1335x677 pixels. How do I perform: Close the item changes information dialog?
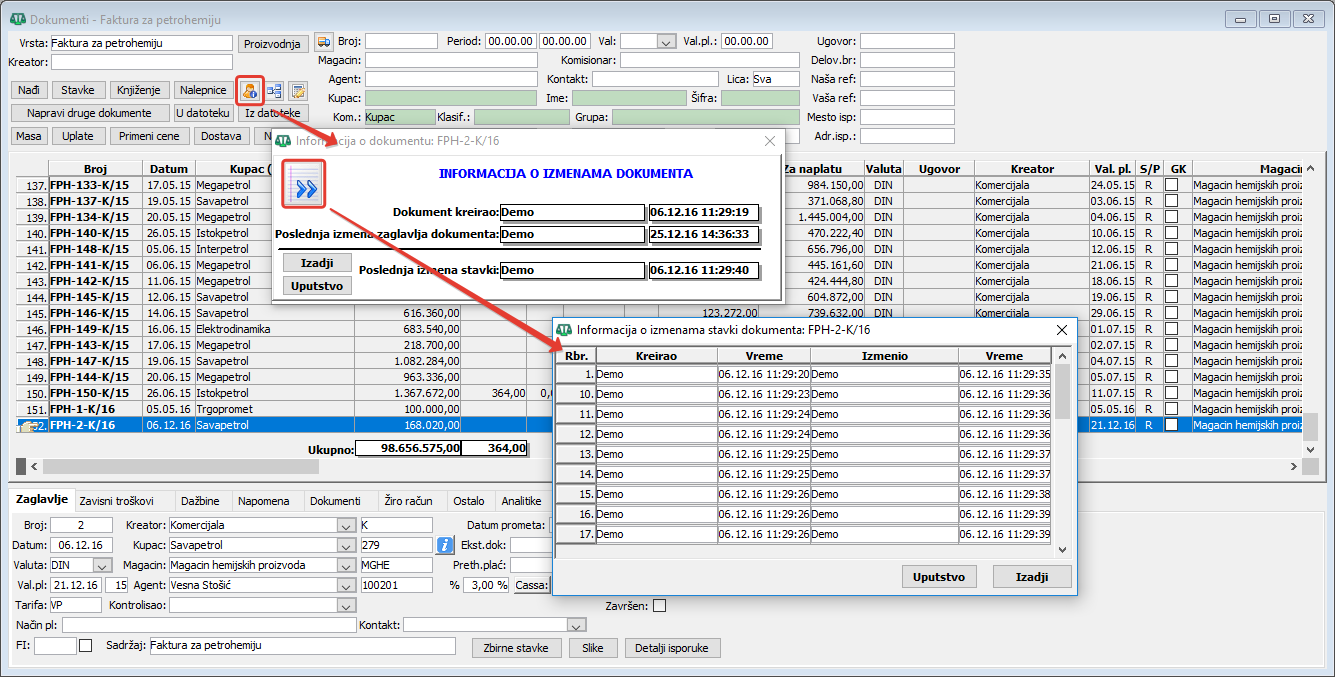click(1062, 330)
